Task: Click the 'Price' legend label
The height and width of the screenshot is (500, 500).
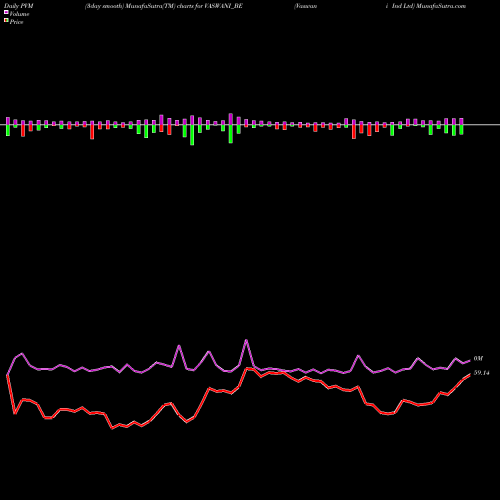Action: 16,22
